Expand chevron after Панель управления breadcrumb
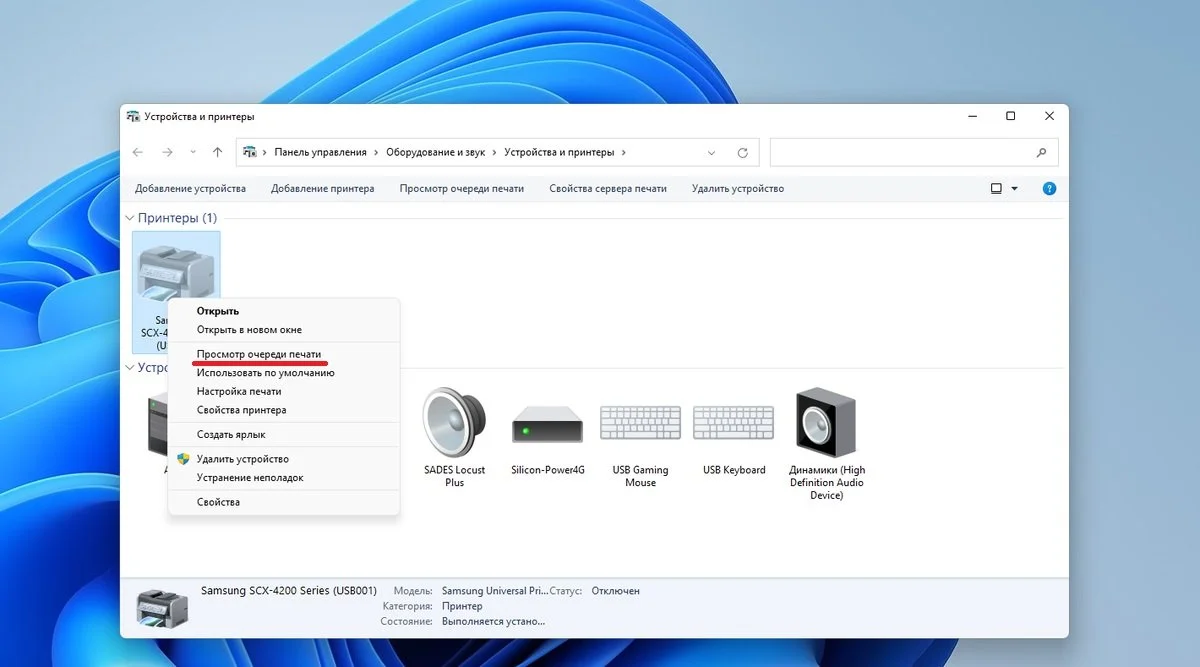 tap(376, 153)
